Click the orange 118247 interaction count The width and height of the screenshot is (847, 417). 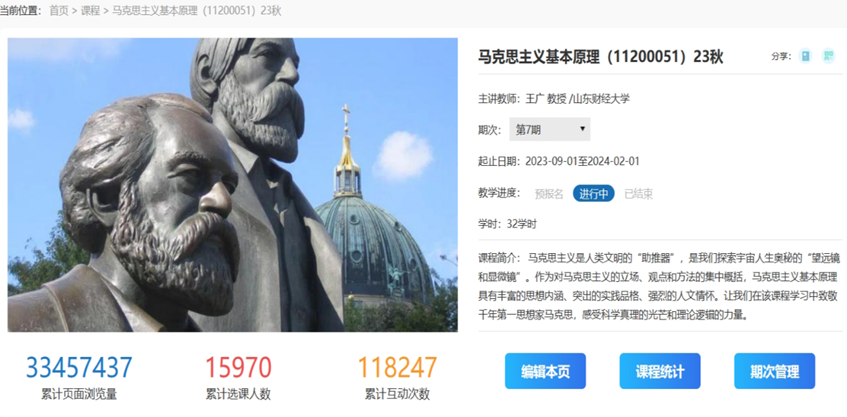pos(397,367)
